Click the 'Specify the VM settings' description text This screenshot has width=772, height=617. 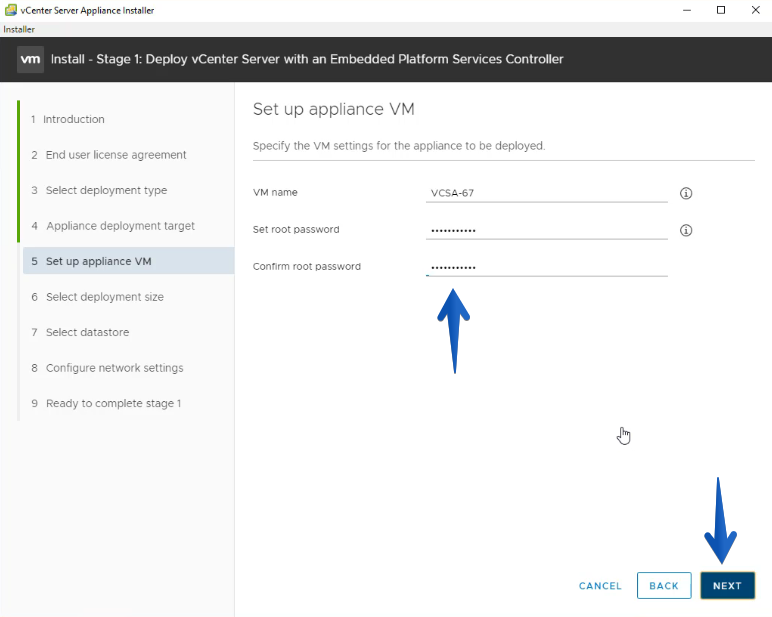399,146
